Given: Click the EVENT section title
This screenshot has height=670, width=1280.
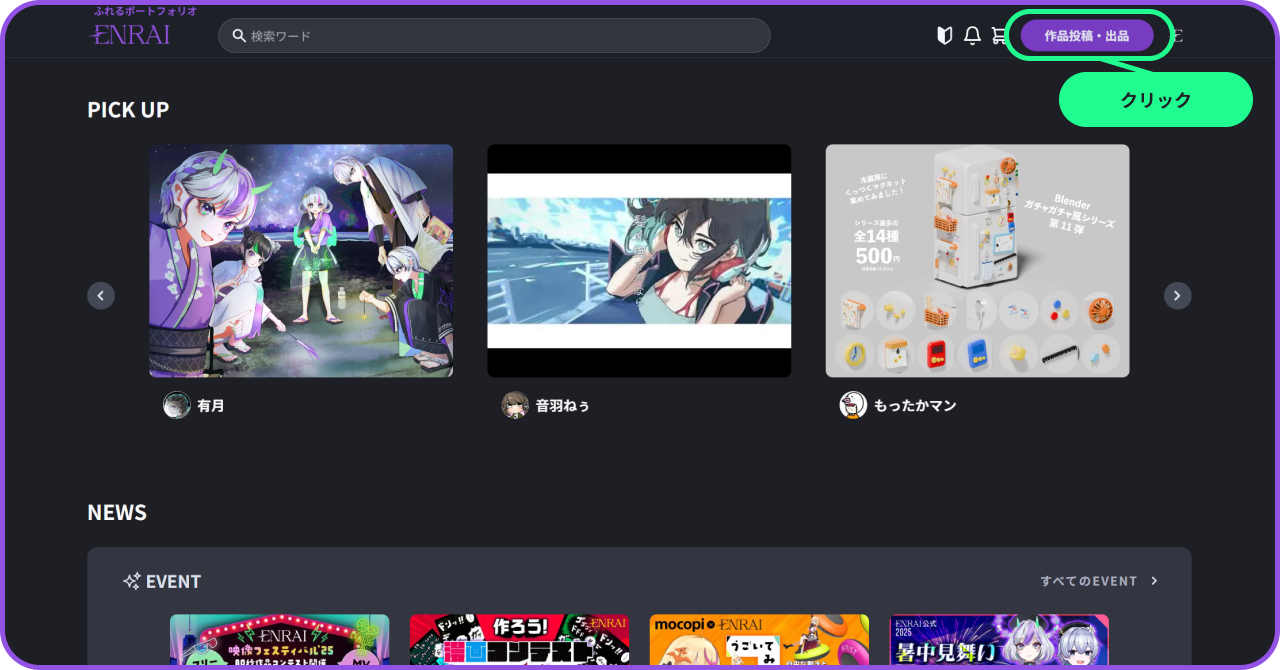Looking at the screenshot, I should 174,582.
